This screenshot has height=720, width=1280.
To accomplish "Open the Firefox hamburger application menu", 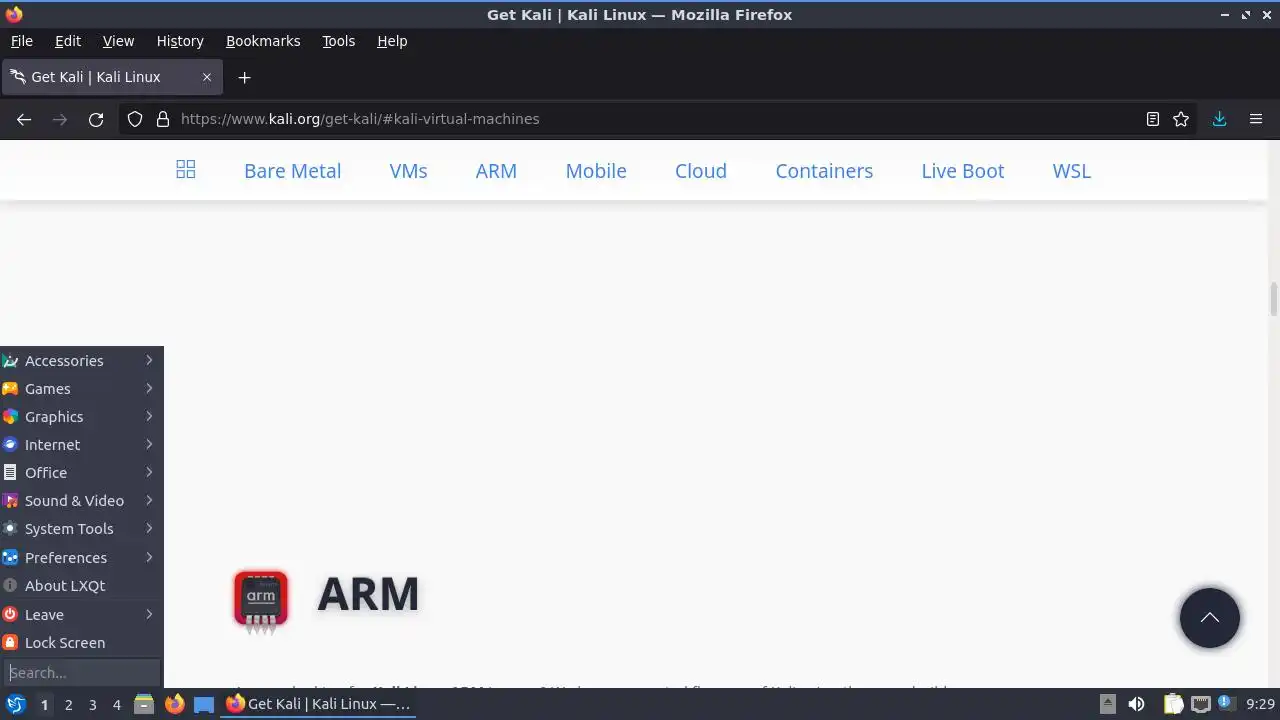I will coord(1256,119).
